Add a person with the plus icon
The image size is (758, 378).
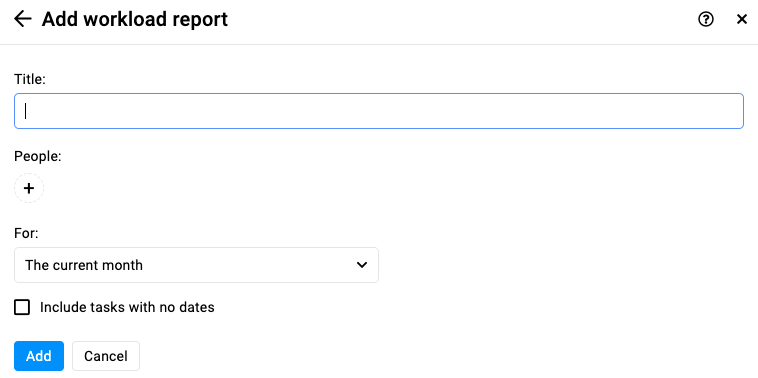(29, 188)
